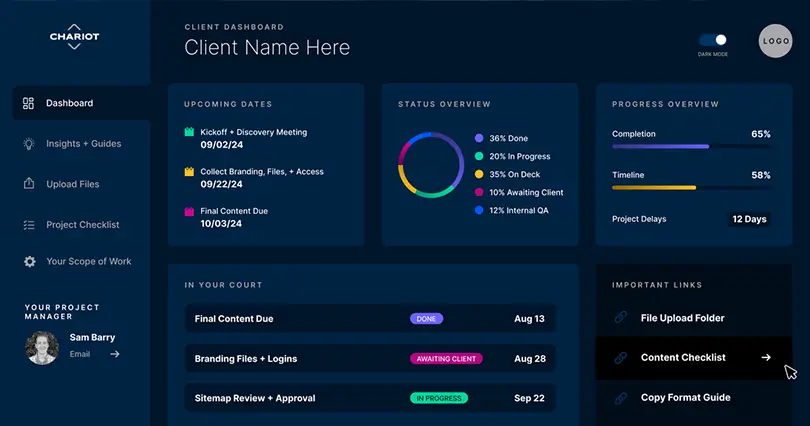The width and height of the screenshot is (810, 426).
Task: Click the green calendar icon for Kickoff meeting
Action: click(x=189, y=132)
